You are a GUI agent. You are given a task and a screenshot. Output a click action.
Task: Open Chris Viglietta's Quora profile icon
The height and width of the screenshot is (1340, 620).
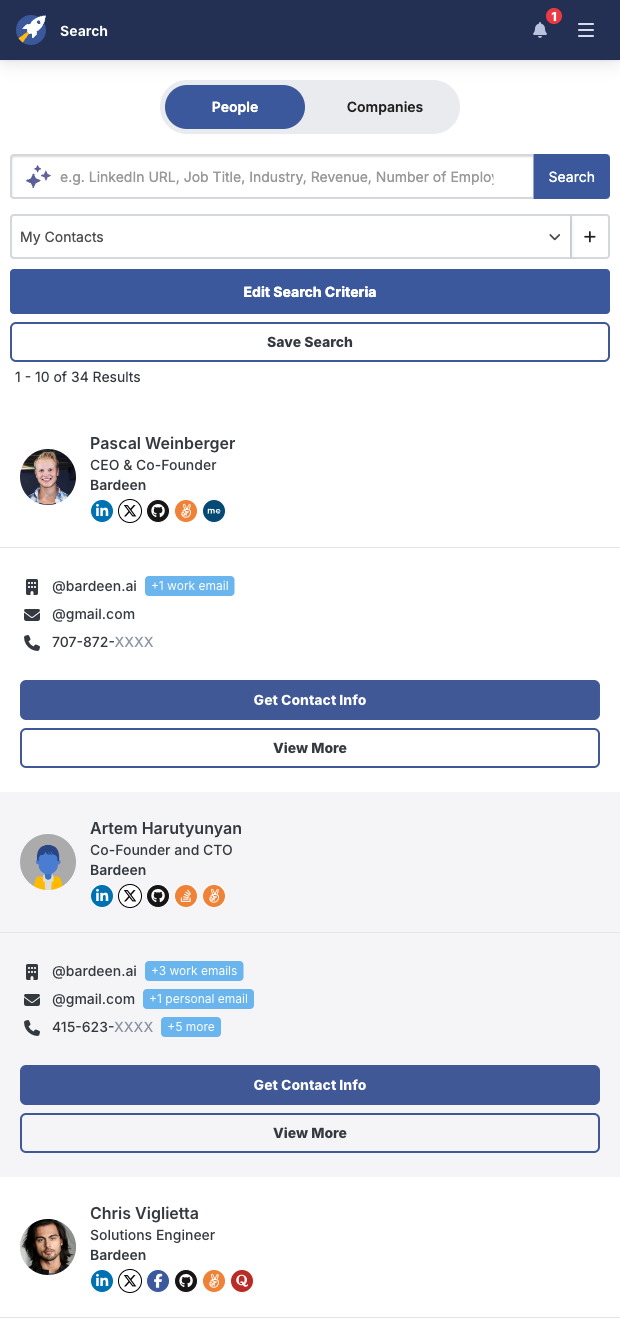click(242, 1281)
